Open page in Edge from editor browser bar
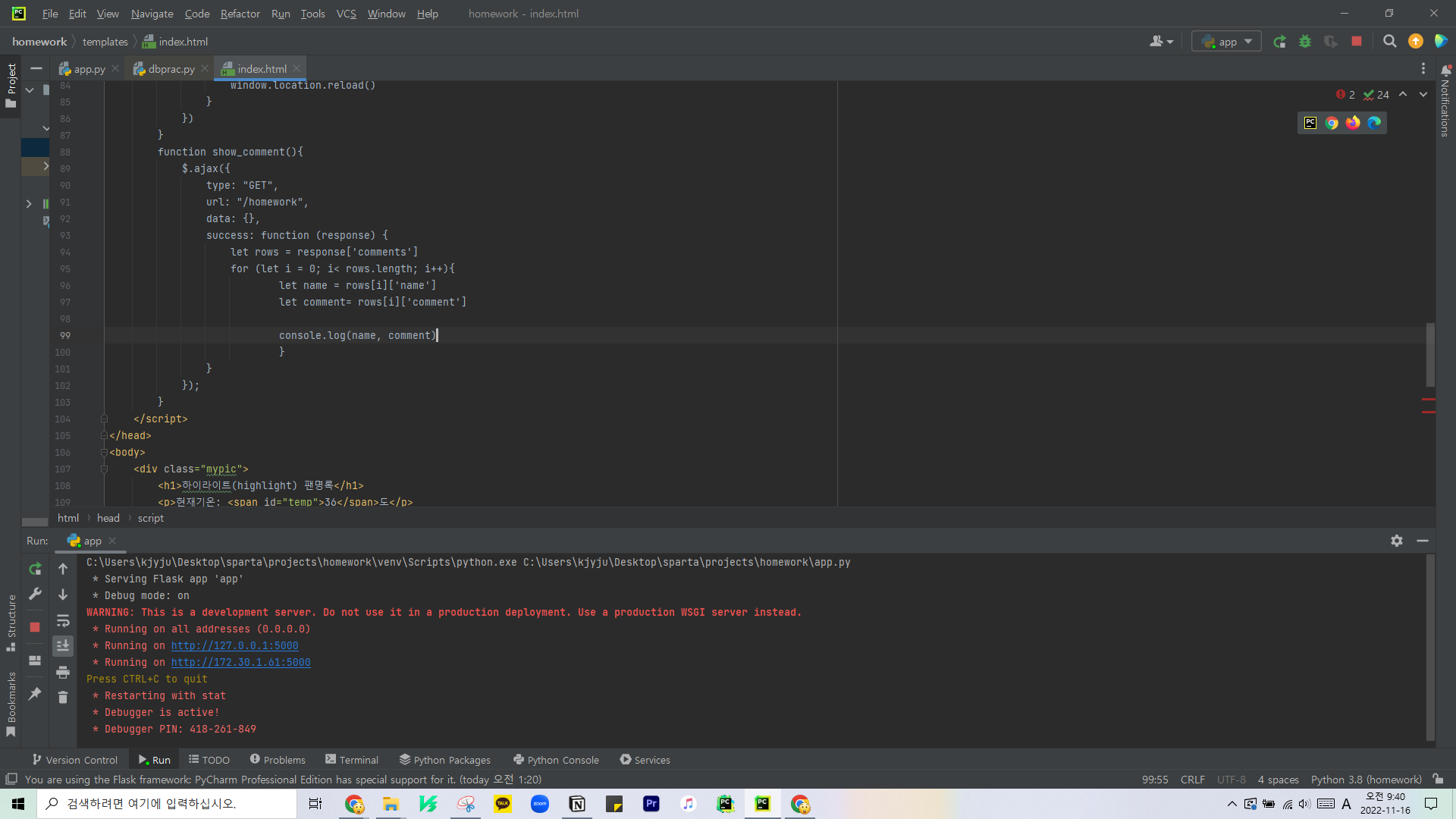The image size is (1456, 819). click(x=1374, y=123)
